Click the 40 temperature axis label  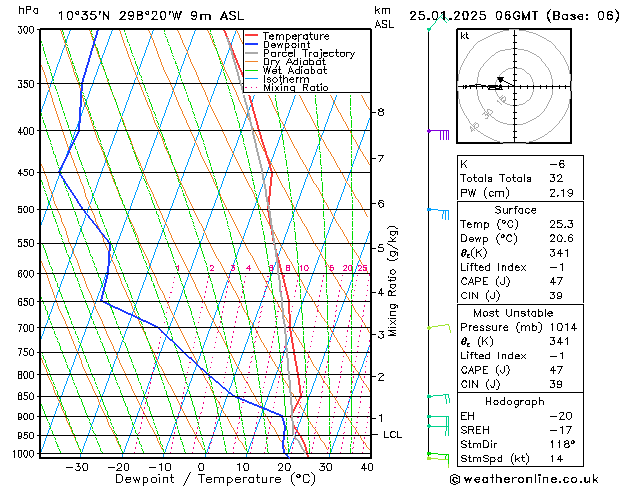pyautogui.click(x=367, y=467)
